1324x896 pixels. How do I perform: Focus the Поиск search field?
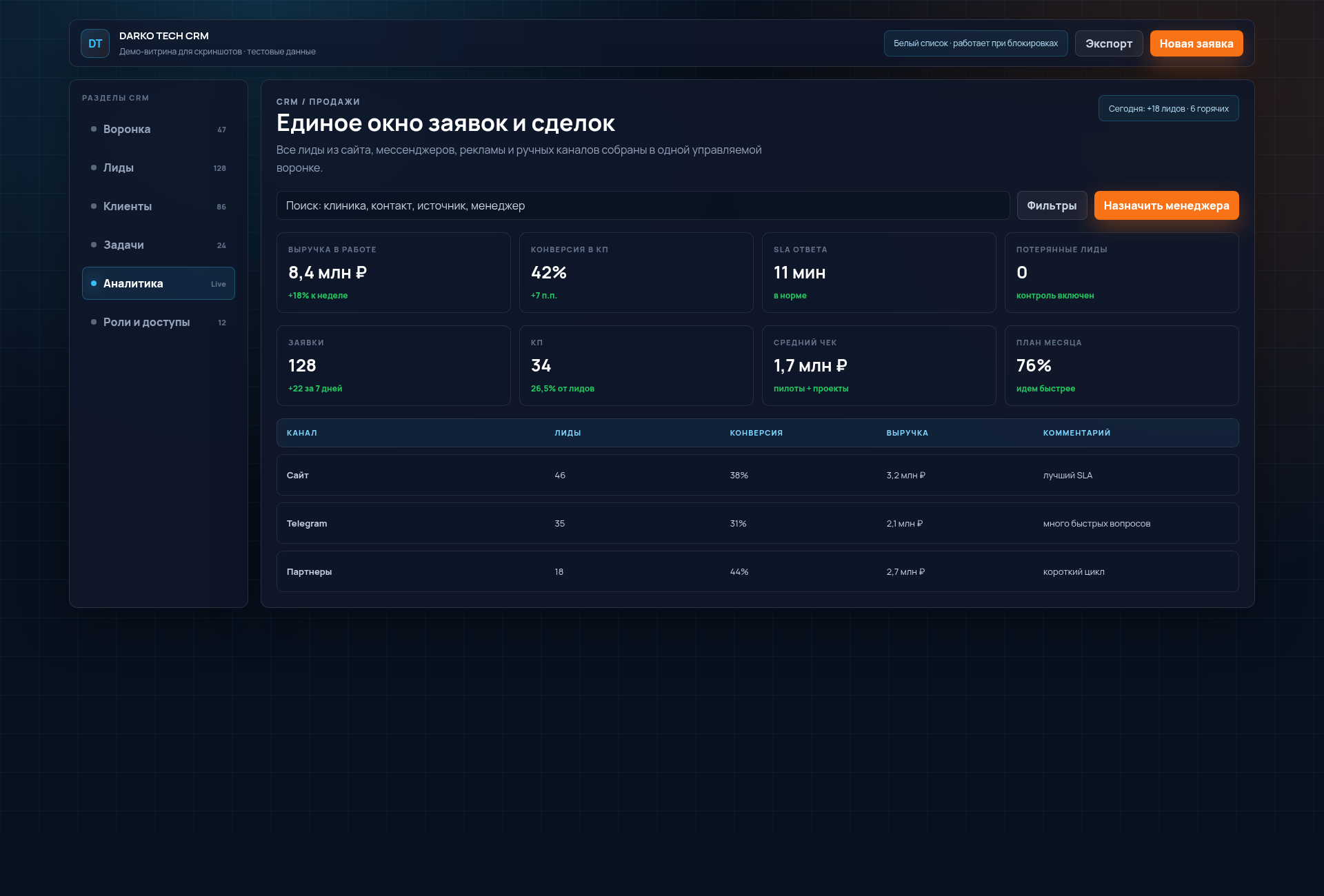click(x=643, y=205)
